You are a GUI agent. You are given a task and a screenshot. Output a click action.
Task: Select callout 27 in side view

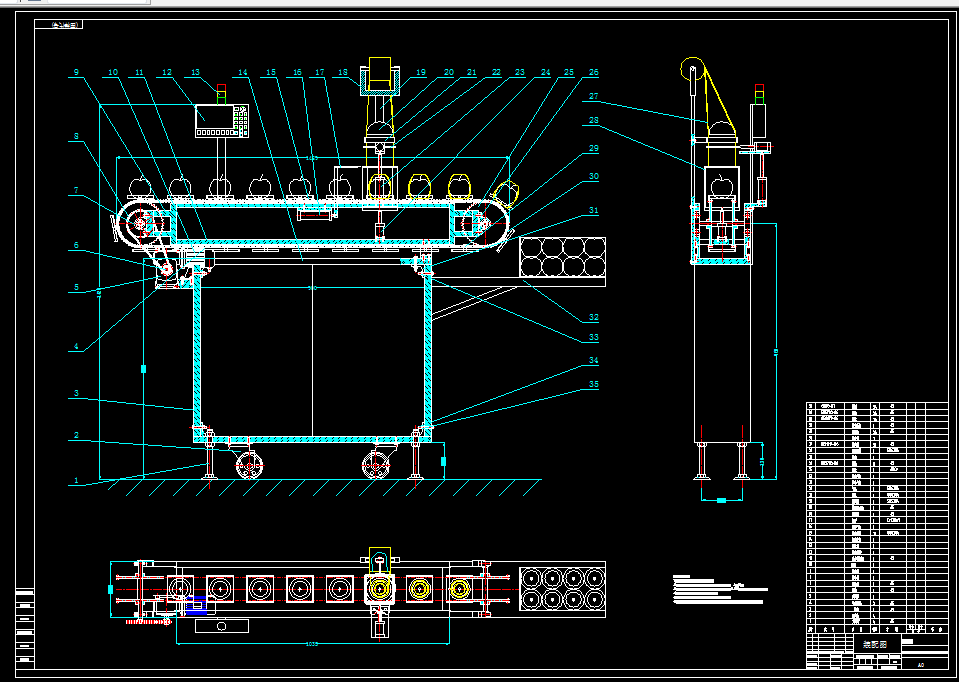[593, 96]
